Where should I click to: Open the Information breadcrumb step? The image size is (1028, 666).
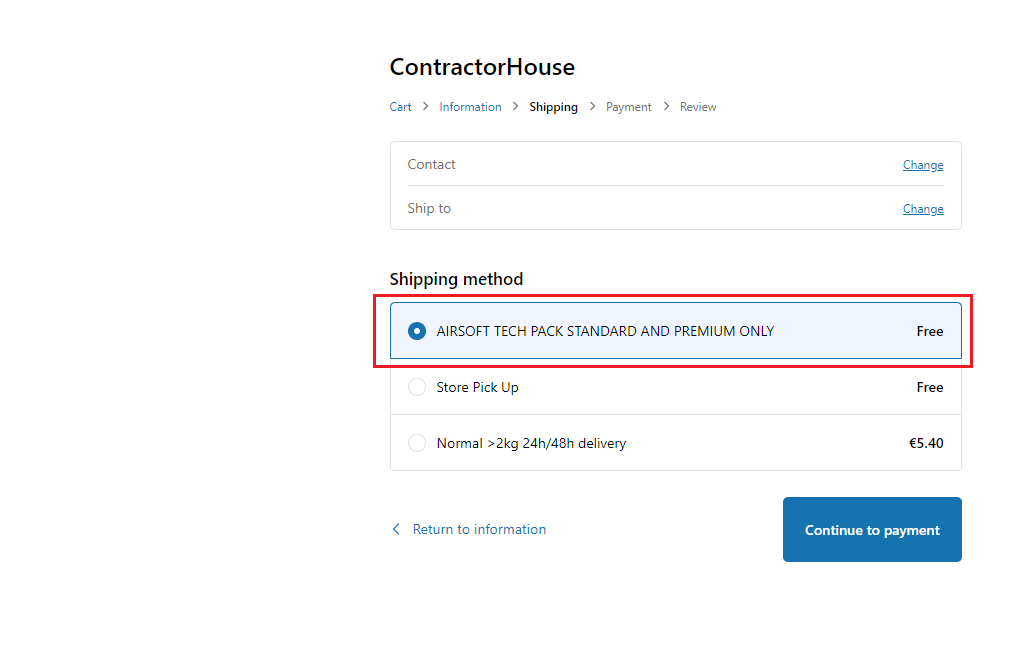470,107
